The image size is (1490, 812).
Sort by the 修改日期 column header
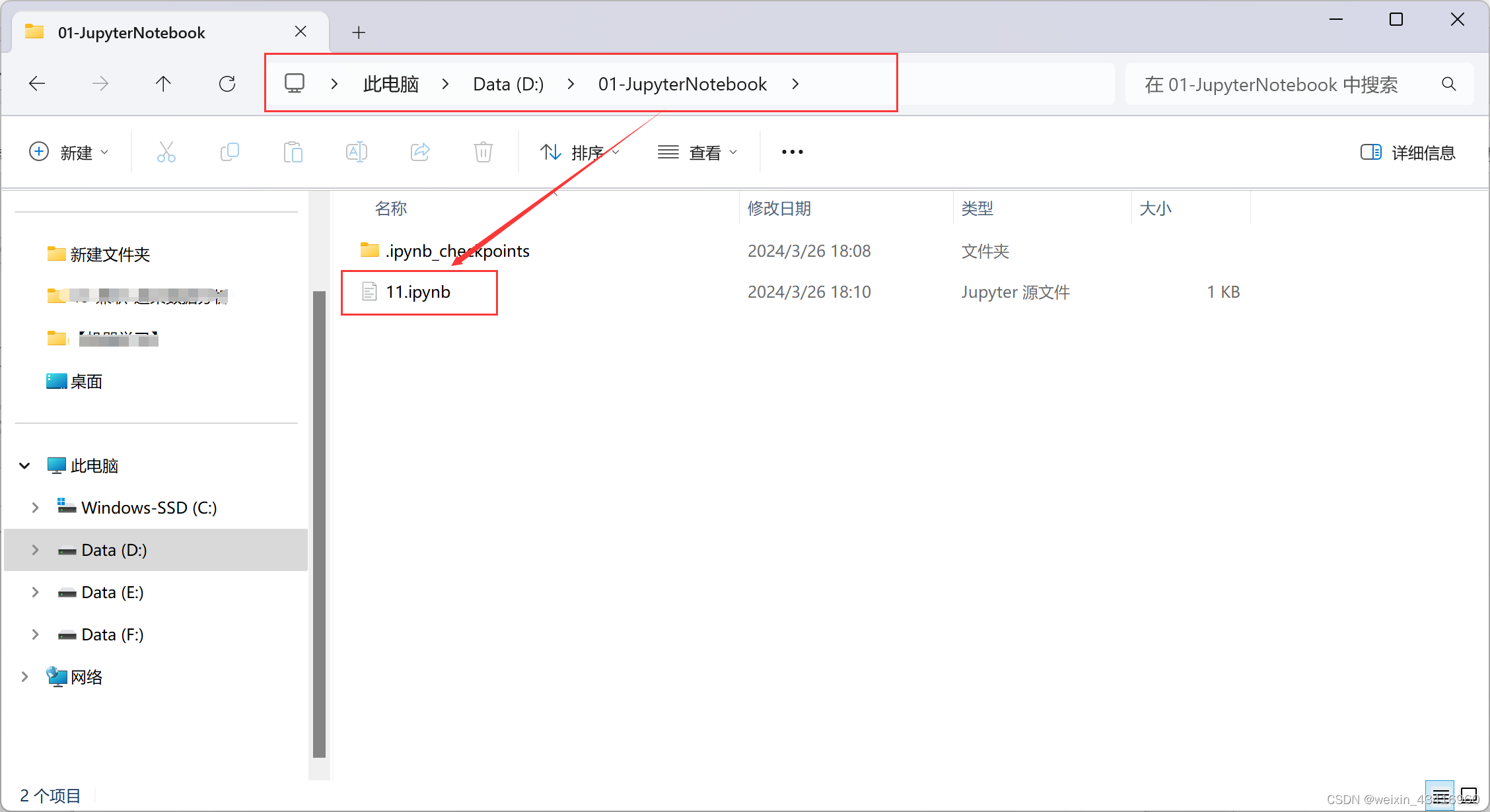[779, 209]
